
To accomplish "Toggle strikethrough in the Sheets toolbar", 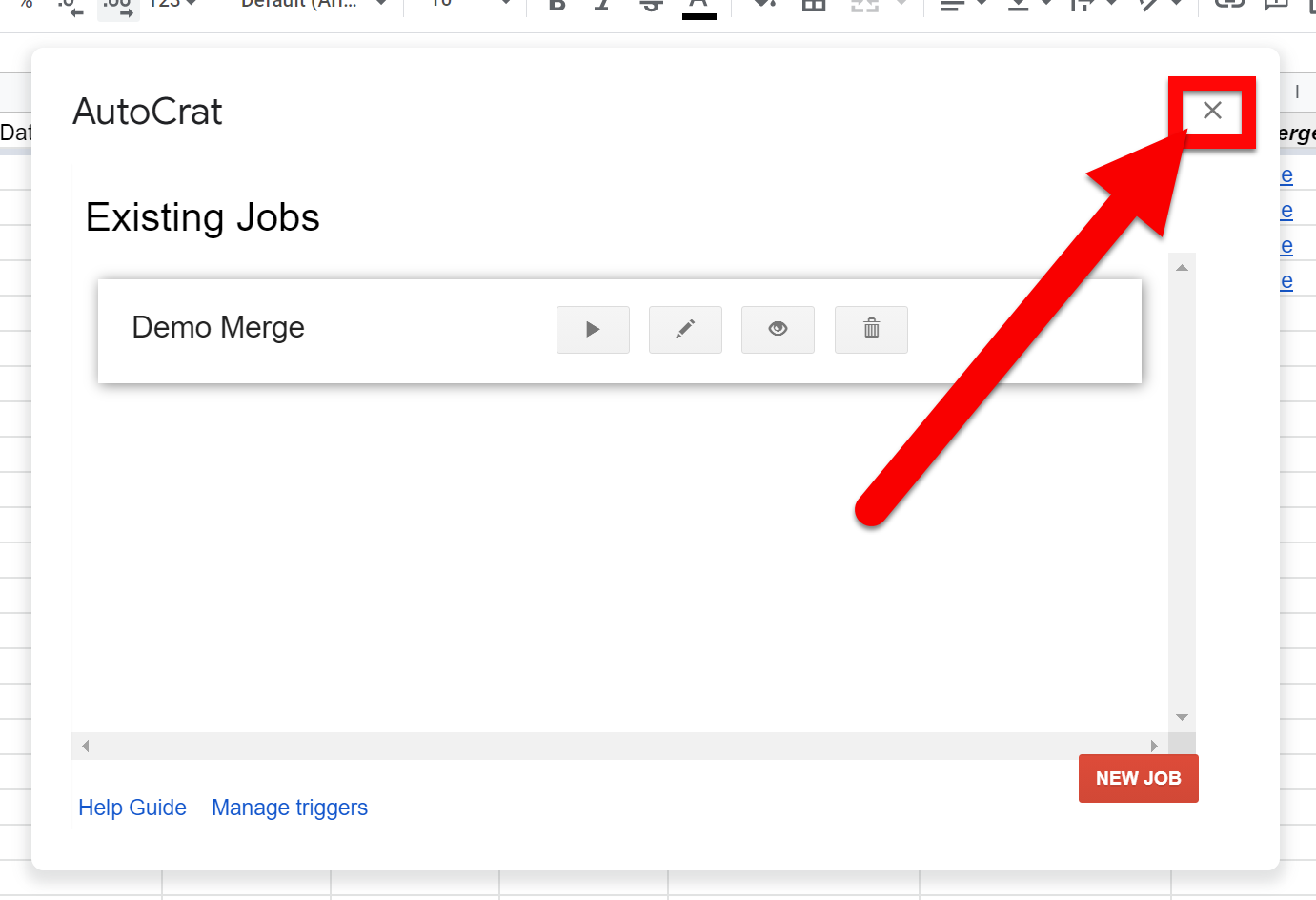I will 651,5.
